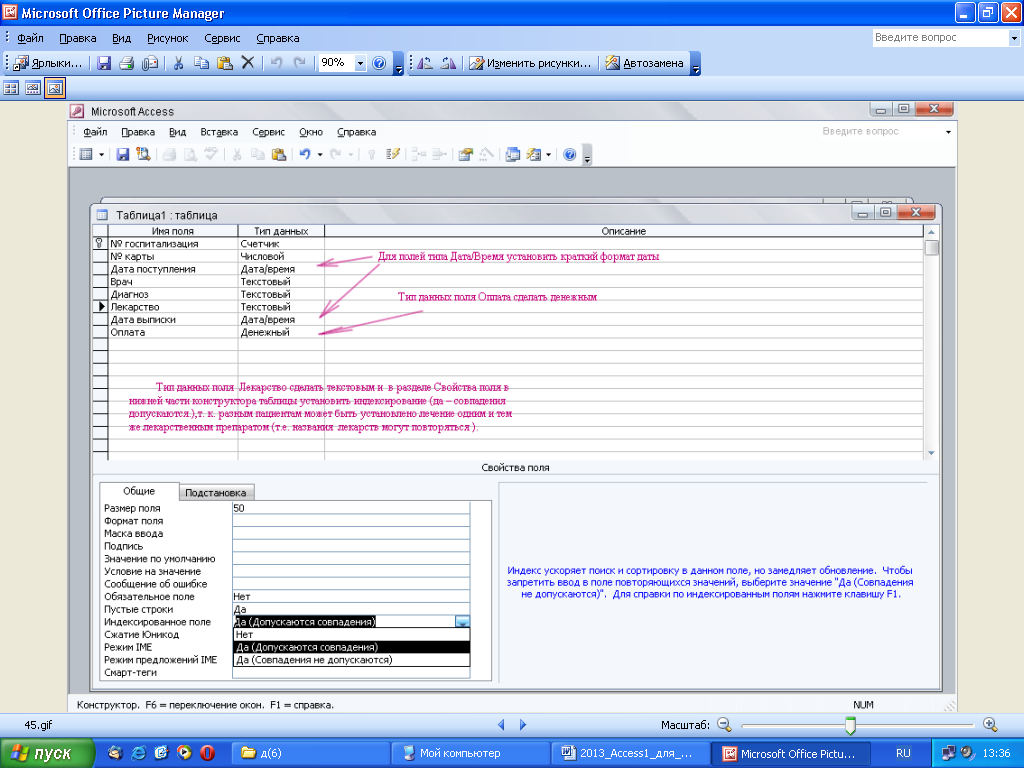Open the Ярлыки shortcuts pane button
This screenshot has width=1024, height=768.
pyautogui.click(x=48, y=63)
